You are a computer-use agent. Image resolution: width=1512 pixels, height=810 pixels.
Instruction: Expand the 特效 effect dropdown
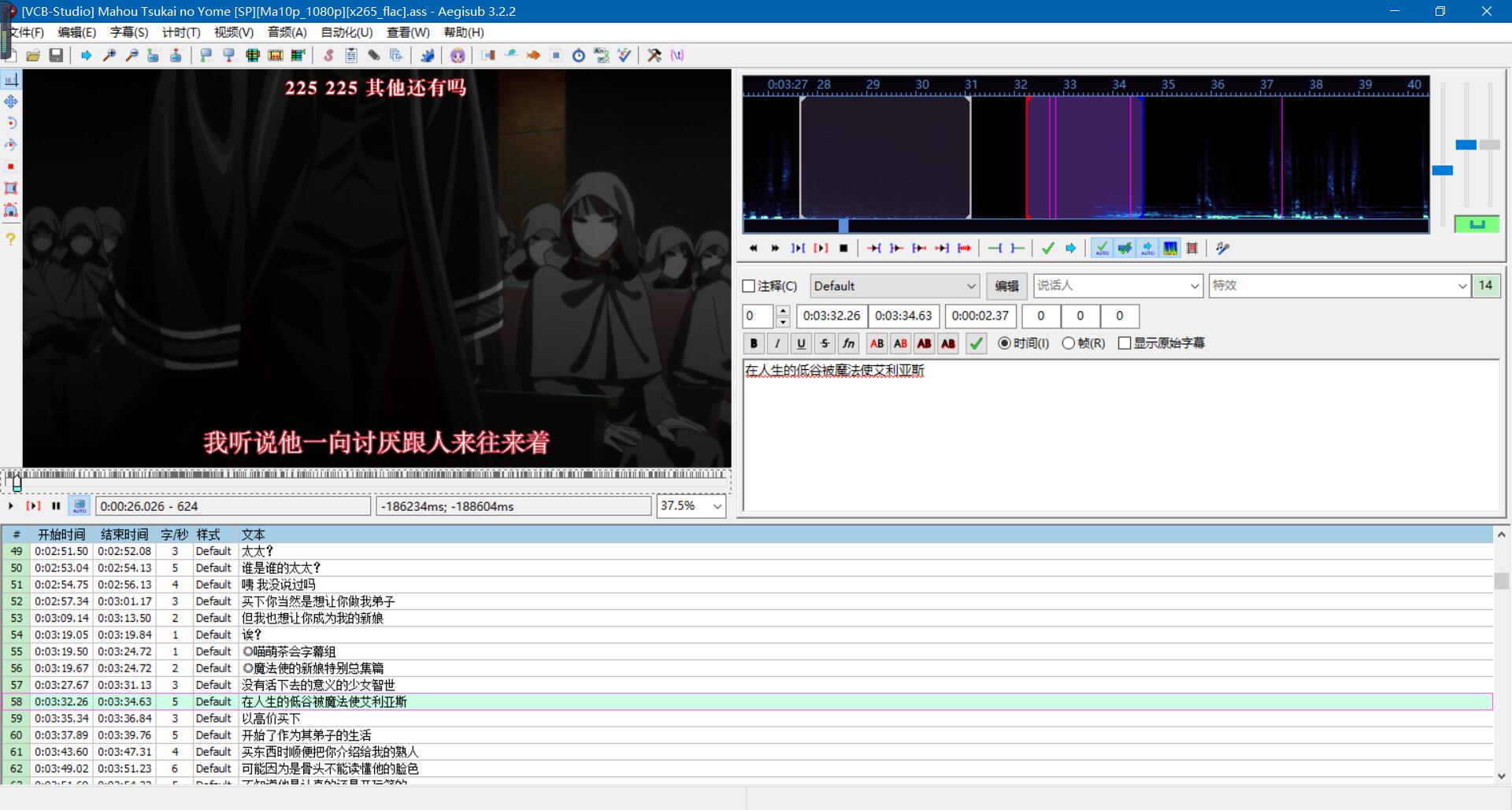1462,286
